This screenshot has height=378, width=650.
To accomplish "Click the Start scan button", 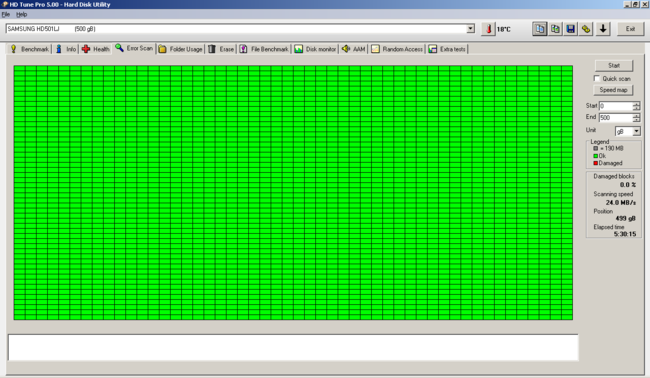I will pyautogui.click(x=614, y=65).
